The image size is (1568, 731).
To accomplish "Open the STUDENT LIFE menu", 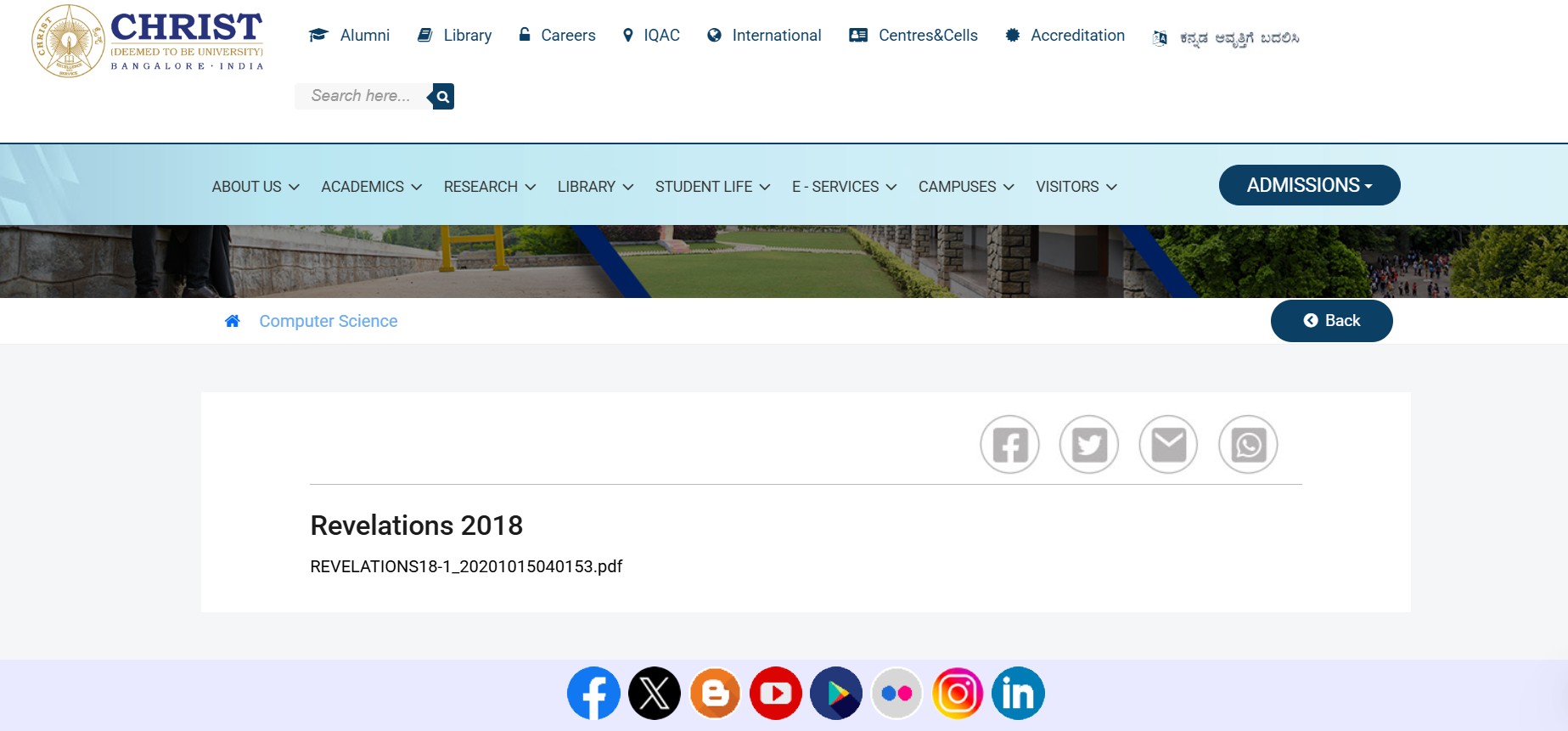I will coord(712,187).
